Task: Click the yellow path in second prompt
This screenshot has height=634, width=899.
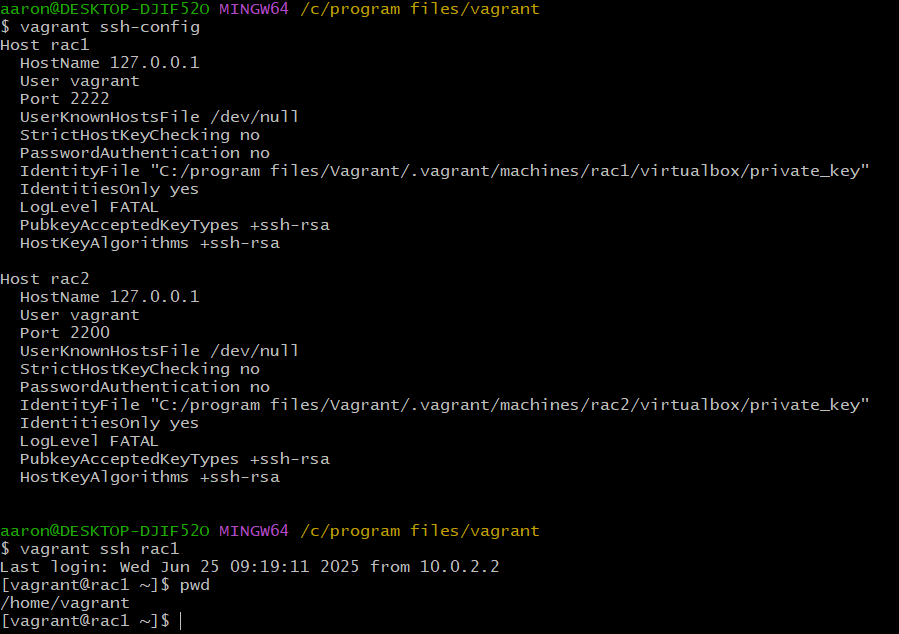Action: 419,531
